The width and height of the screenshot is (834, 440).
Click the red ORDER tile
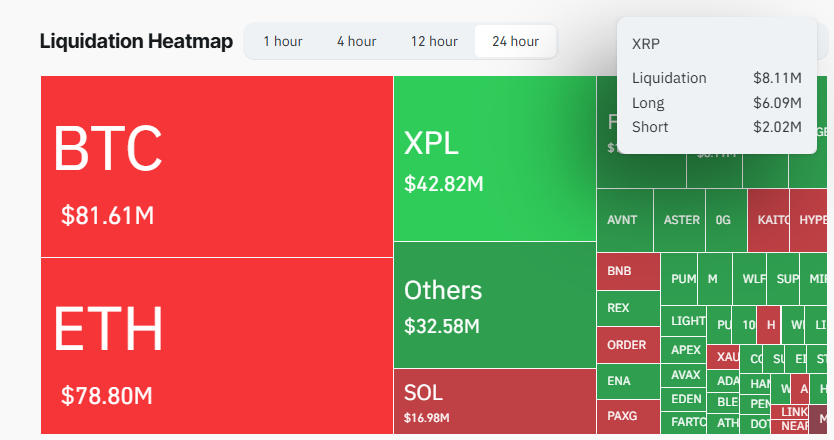tap(628, 345)
